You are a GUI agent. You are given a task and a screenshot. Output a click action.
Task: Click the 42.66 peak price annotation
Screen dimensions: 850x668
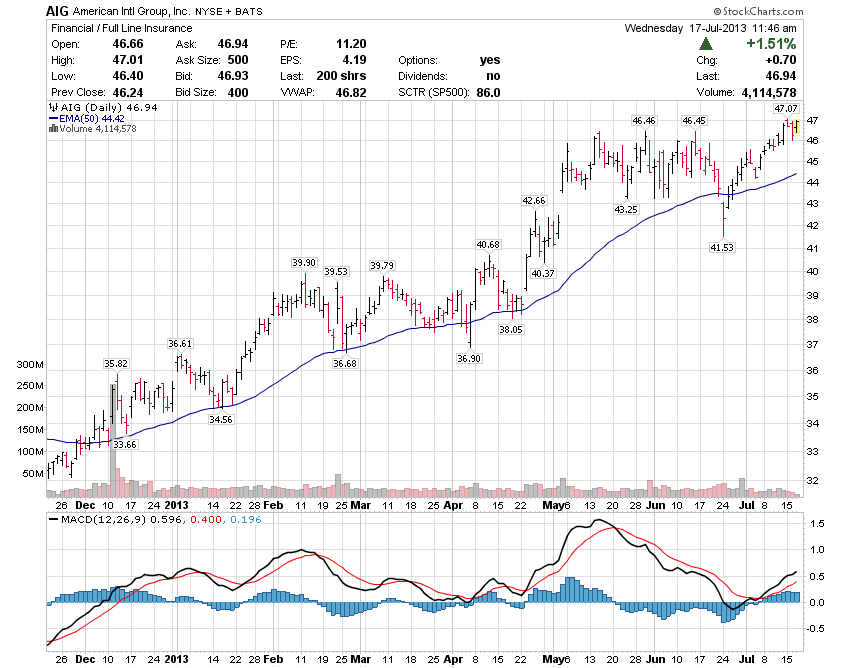tap(534, 201)
